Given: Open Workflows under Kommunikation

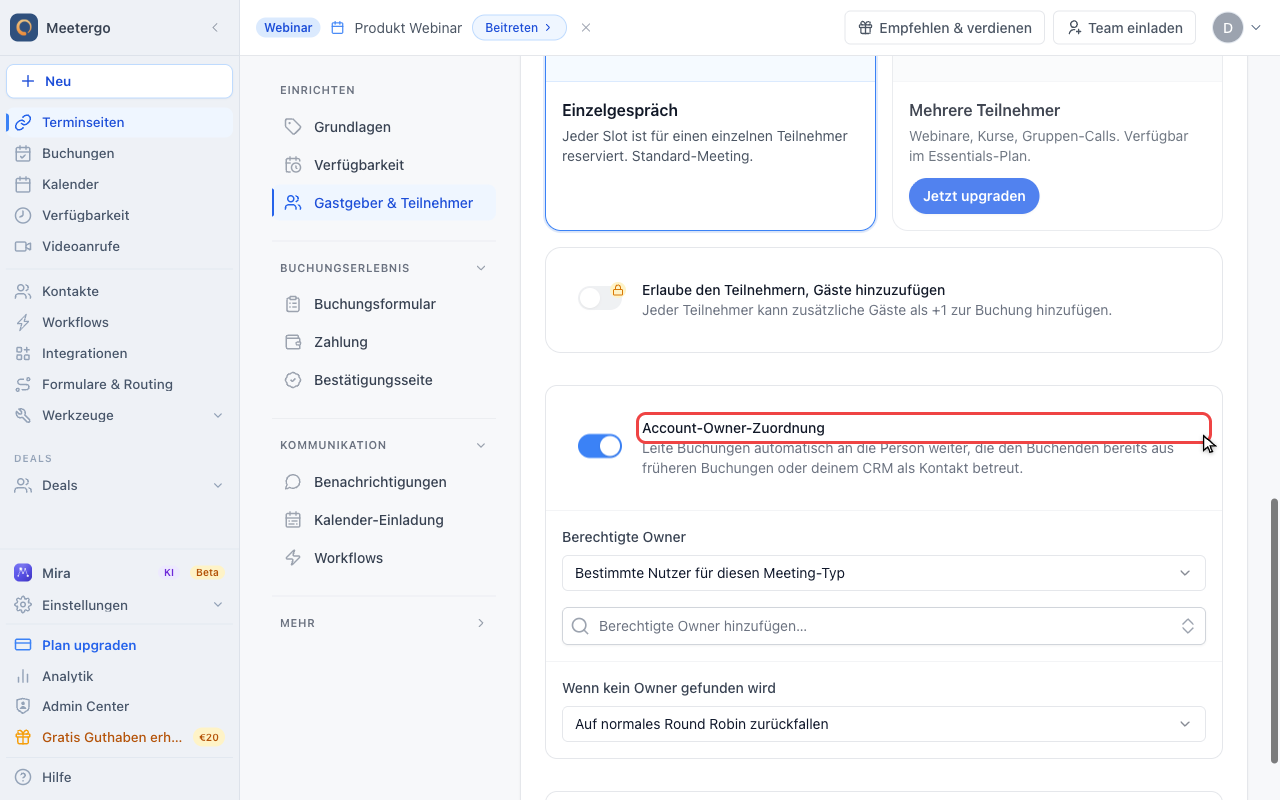Looking at the screenshot, I should coord(384,558).
